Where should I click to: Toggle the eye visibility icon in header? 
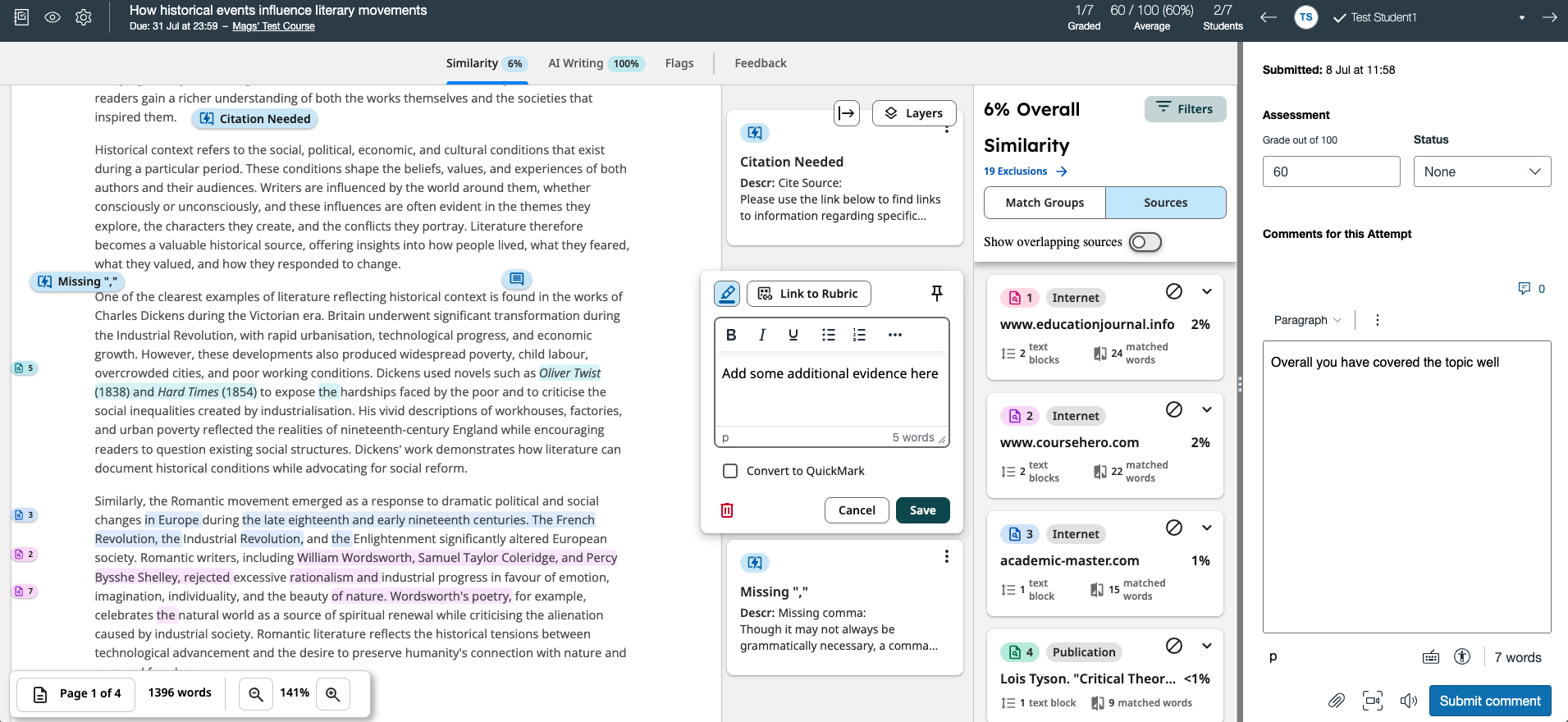click(53, 16)
